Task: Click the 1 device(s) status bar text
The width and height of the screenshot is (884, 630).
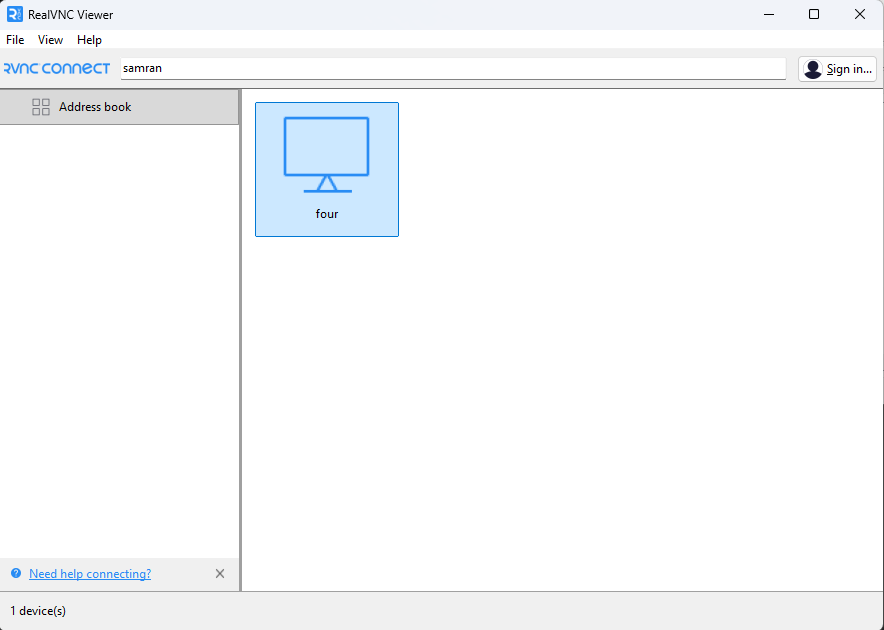Action: click(x=37, y=610)
